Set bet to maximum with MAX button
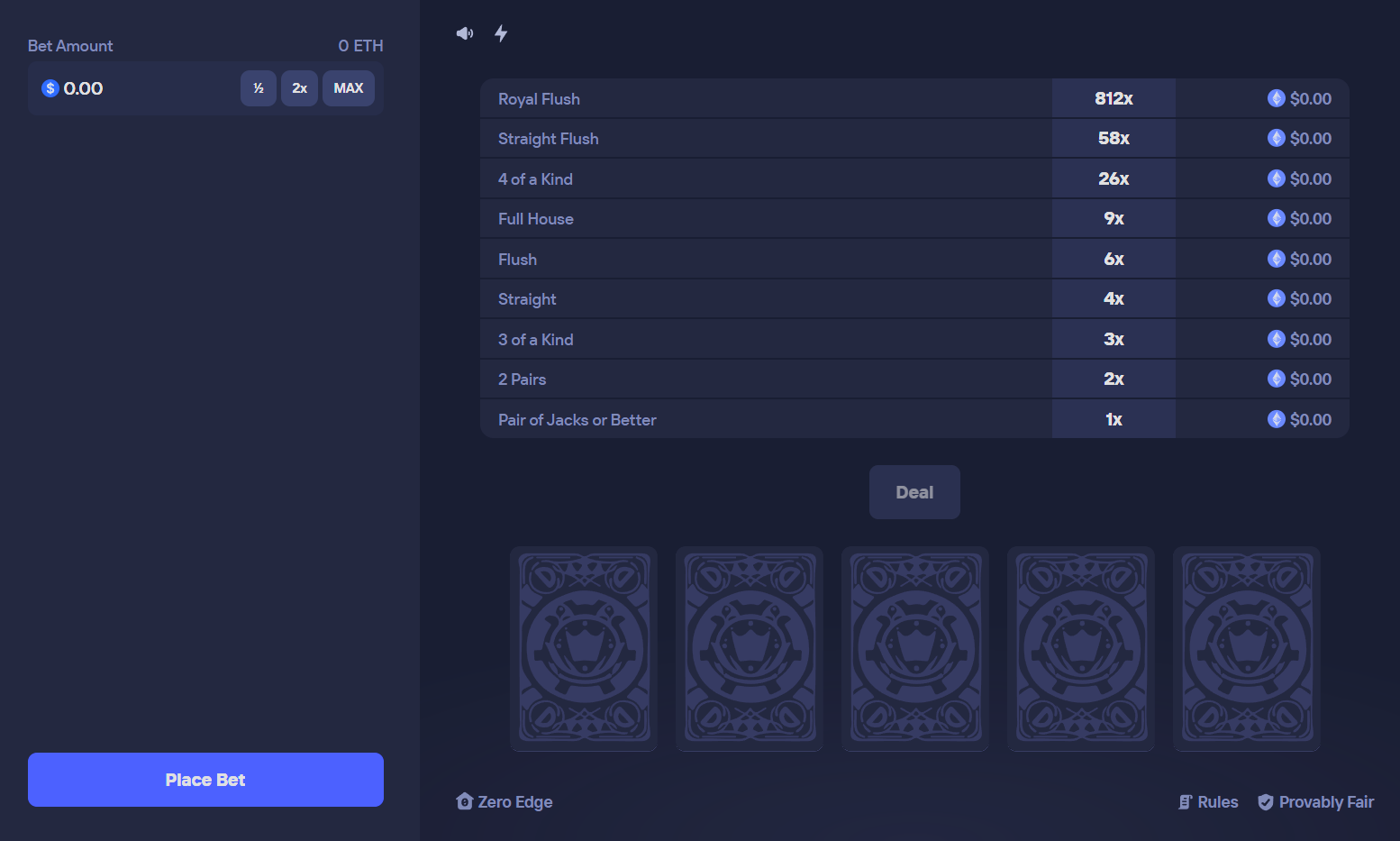Viewport: 1400px width, 841px height. click(349, 88)
